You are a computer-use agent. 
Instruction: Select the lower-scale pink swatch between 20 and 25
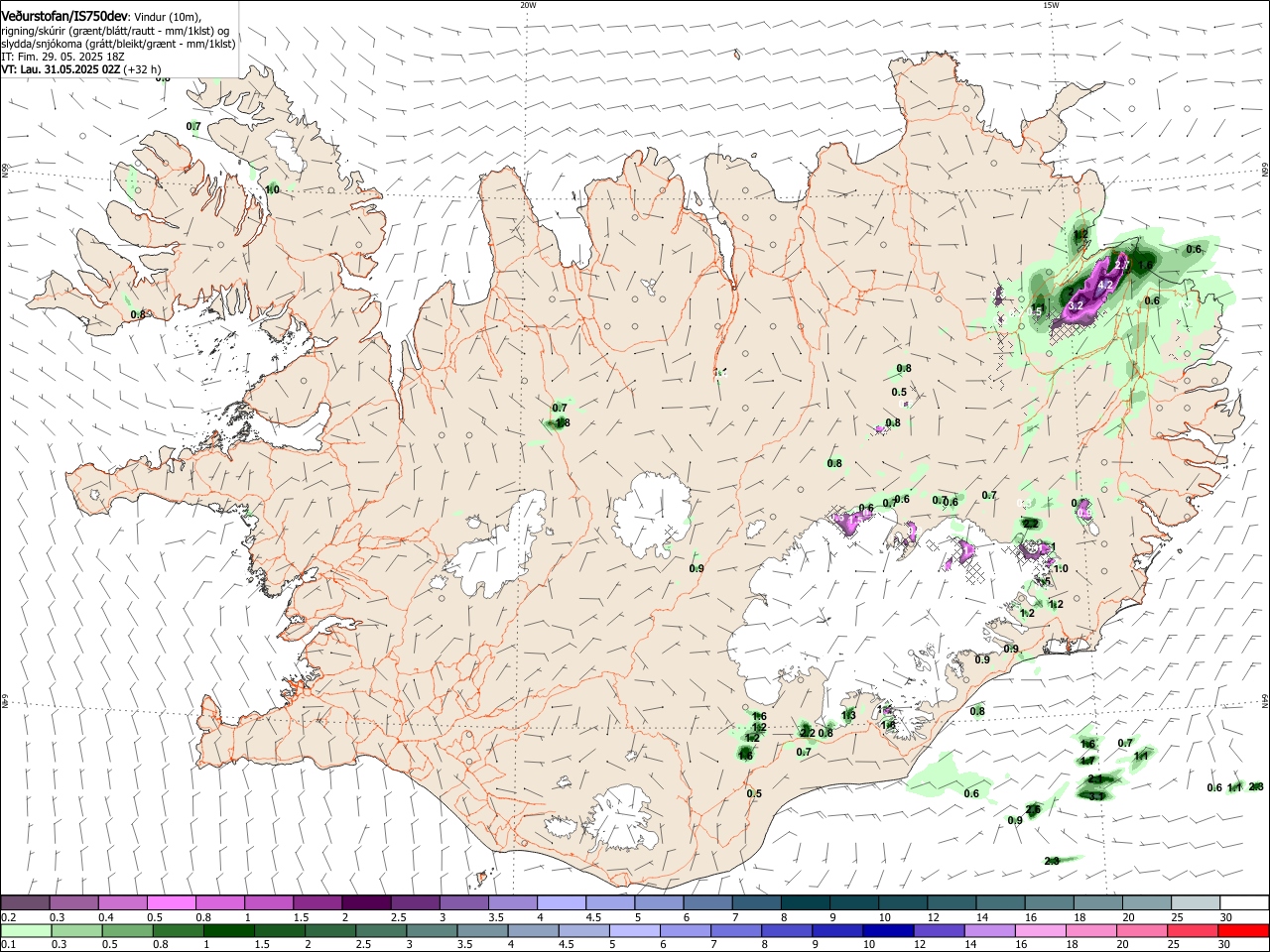[1141, 931]
